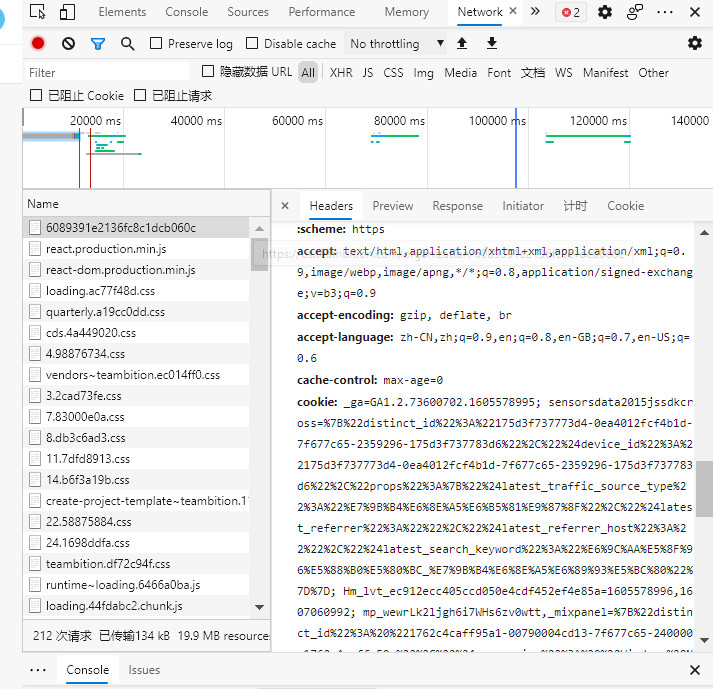Filter requests by XHR
Viewport: 713px width, 689px height.
pos(341,73)
